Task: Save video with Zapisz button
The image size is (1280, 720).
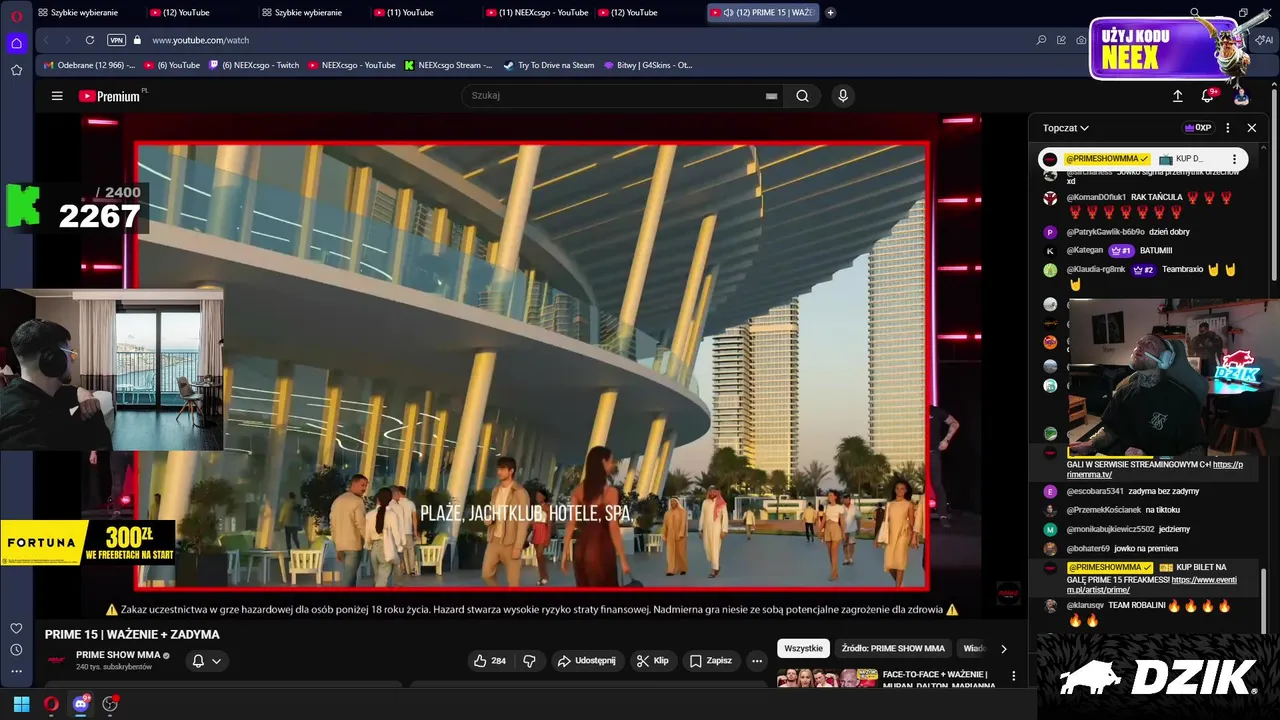Action: (711, 661)
